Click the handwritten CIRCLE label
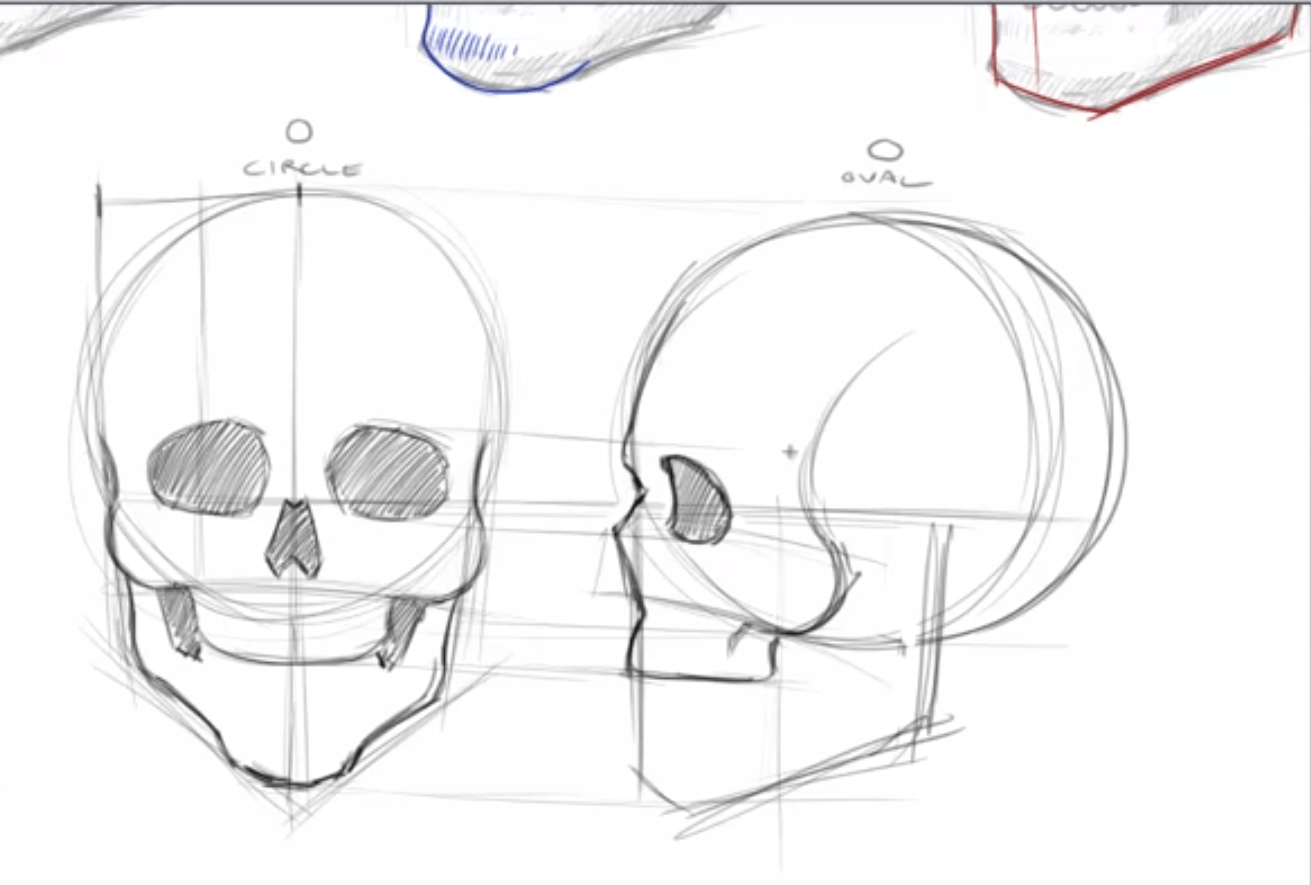 point(302,169)
